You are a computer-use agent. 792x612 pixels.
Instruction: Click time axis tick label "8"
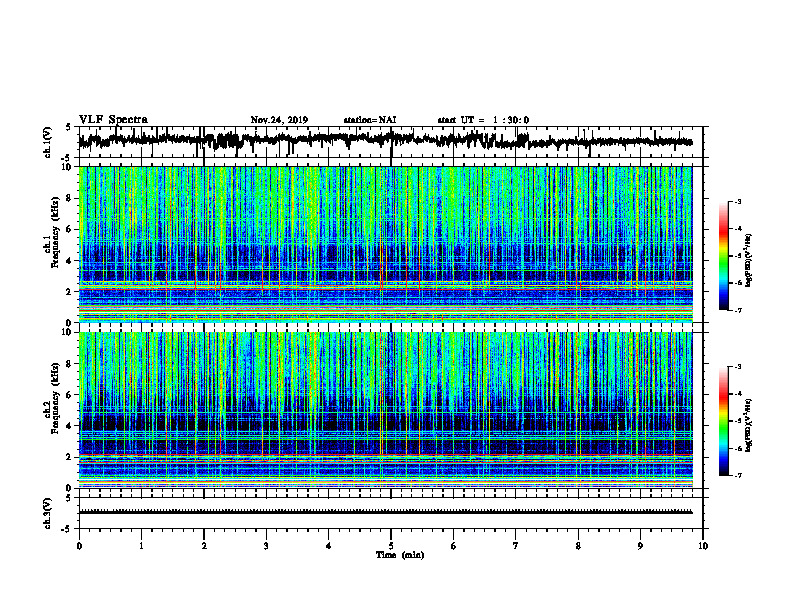[578, 546]
